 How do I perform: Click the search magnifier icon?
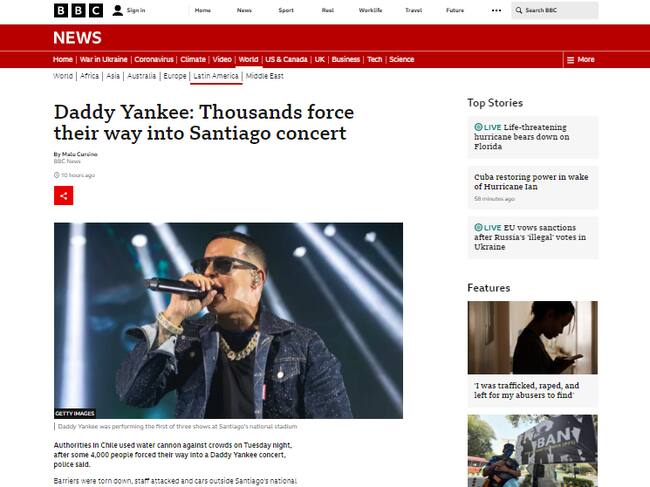[519, 10]
